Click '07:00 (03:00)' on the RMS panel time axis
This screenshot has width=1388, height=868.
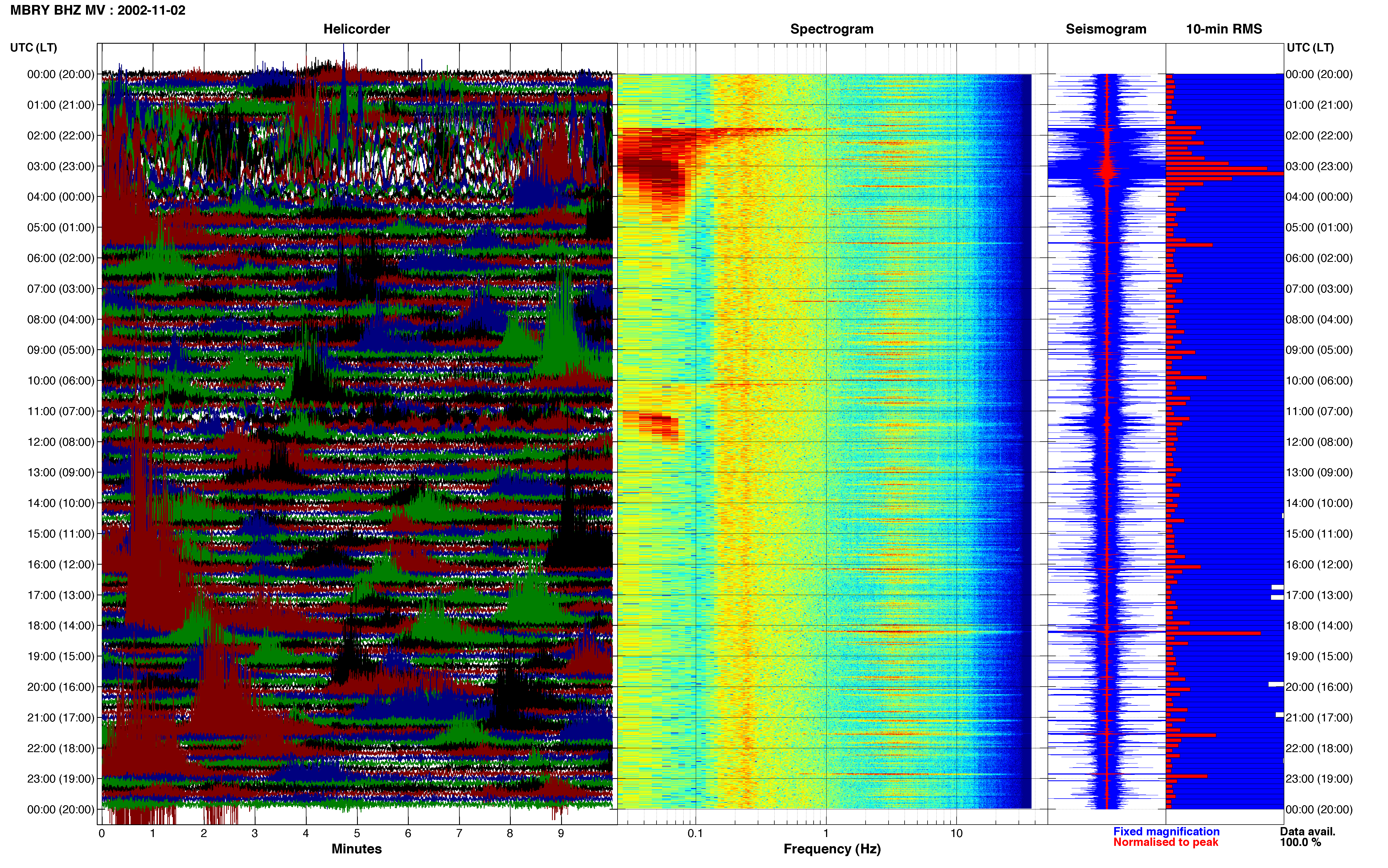coord(1319,289)
